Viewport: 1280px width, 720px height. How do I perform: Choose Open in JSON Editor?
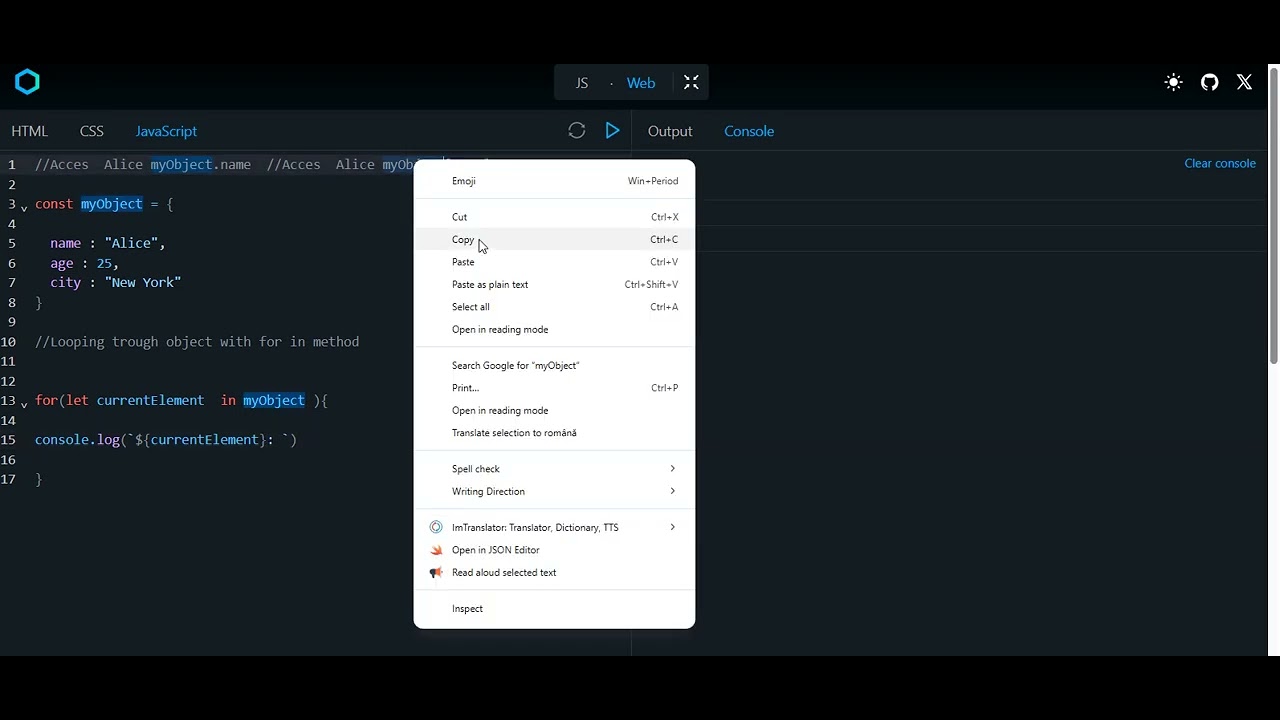click(554, 550)
